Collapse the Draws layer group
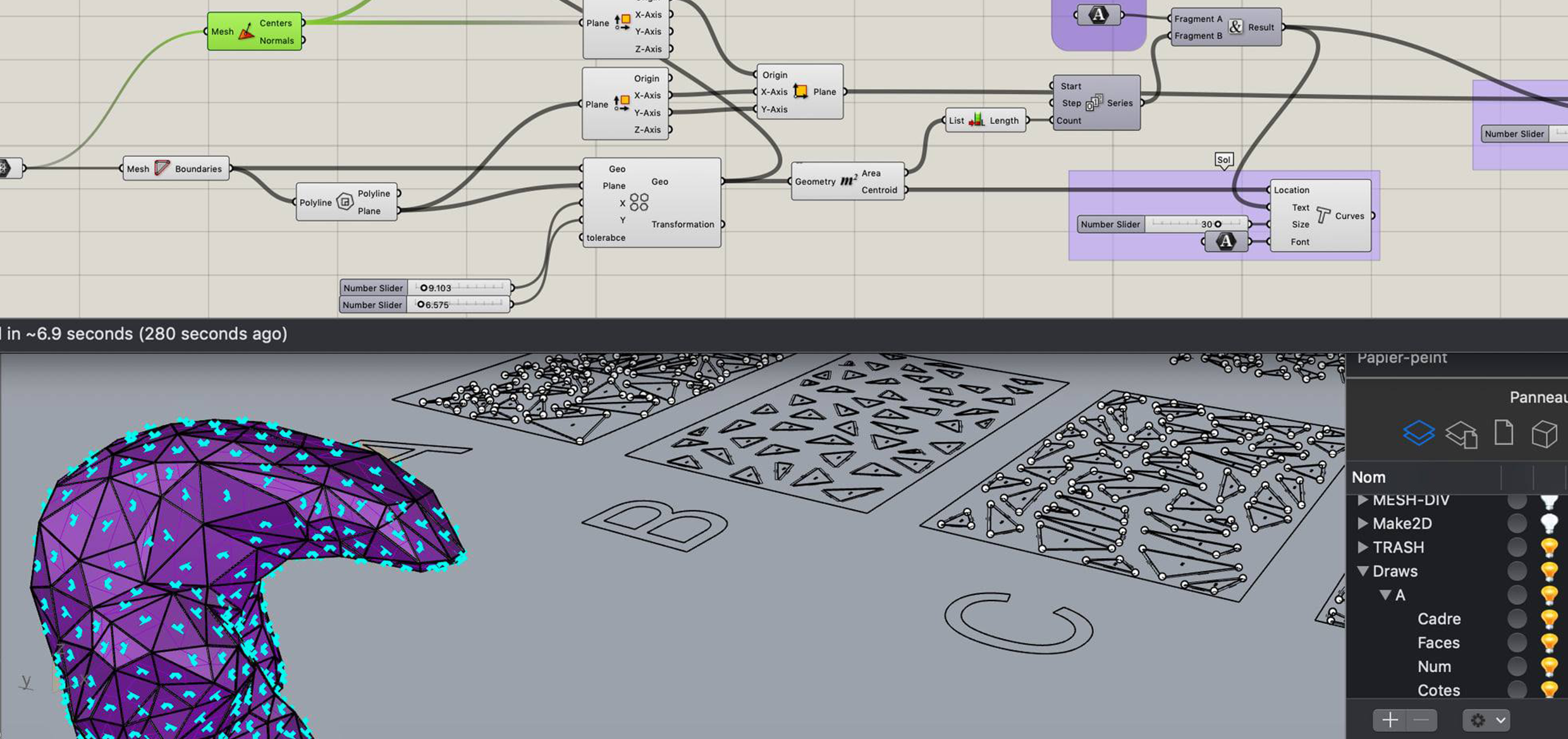Image resolution: width=1568 pixels, height=739 pixels. [1363, 571]
